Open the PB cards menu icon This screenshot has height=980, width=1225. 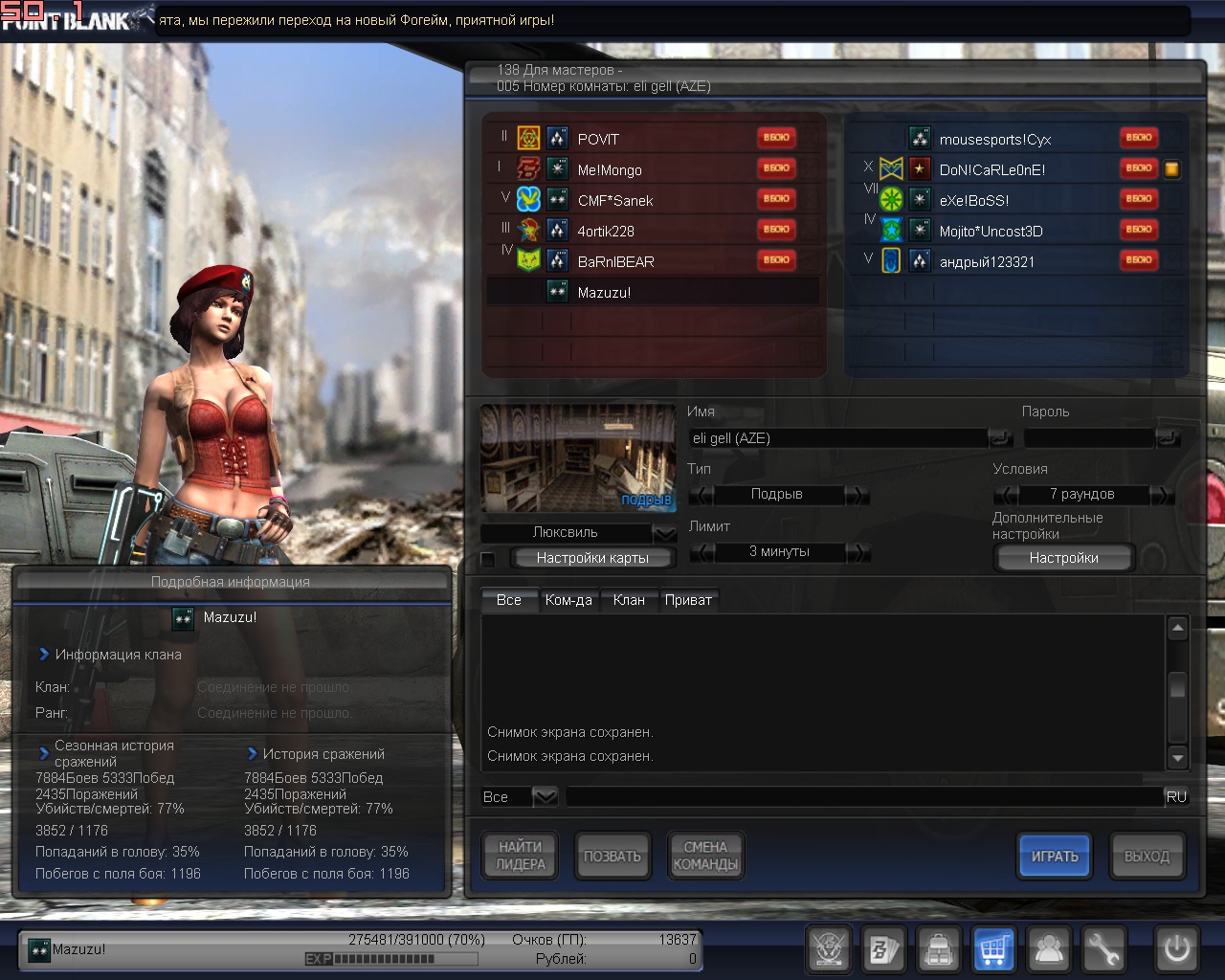click(883, 950)
